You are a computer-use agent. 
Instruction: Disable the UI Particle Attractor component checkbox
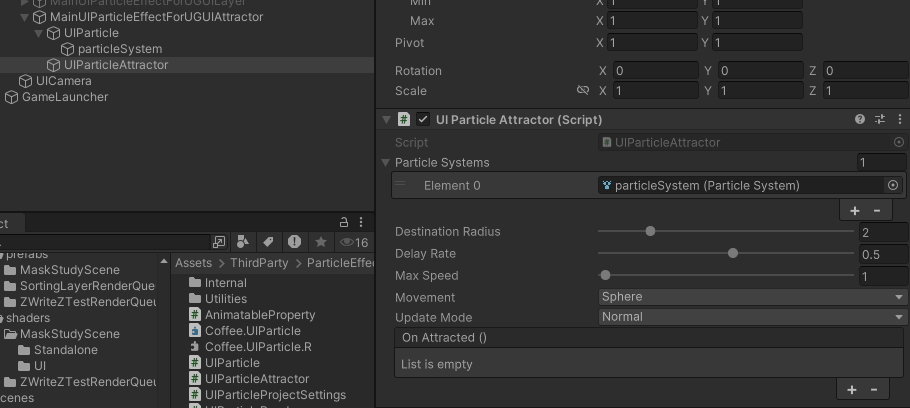coord(423,120)
